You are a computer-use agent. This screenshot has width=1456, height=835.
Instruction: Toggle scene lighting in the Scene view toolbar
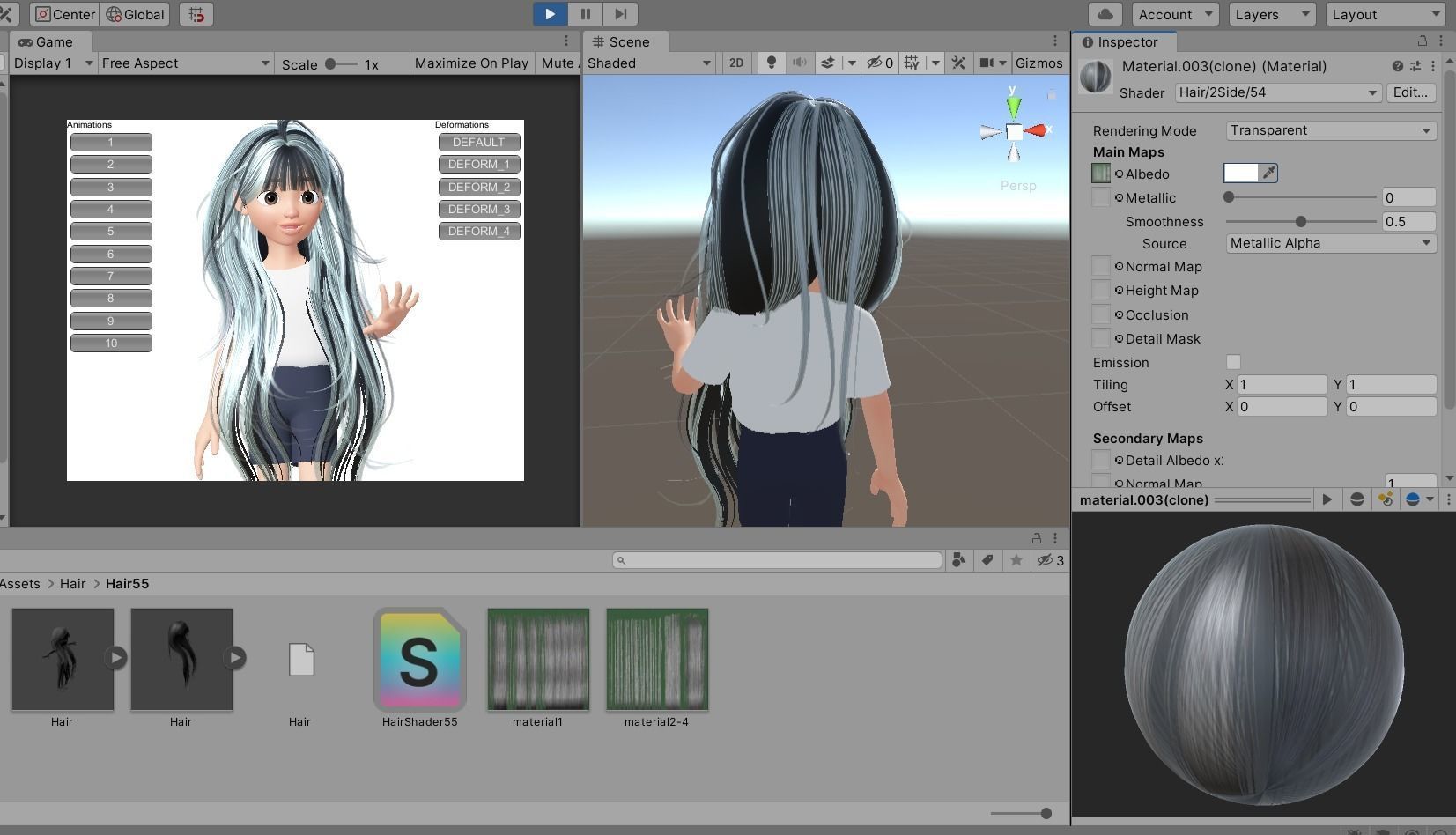point(772,63)
